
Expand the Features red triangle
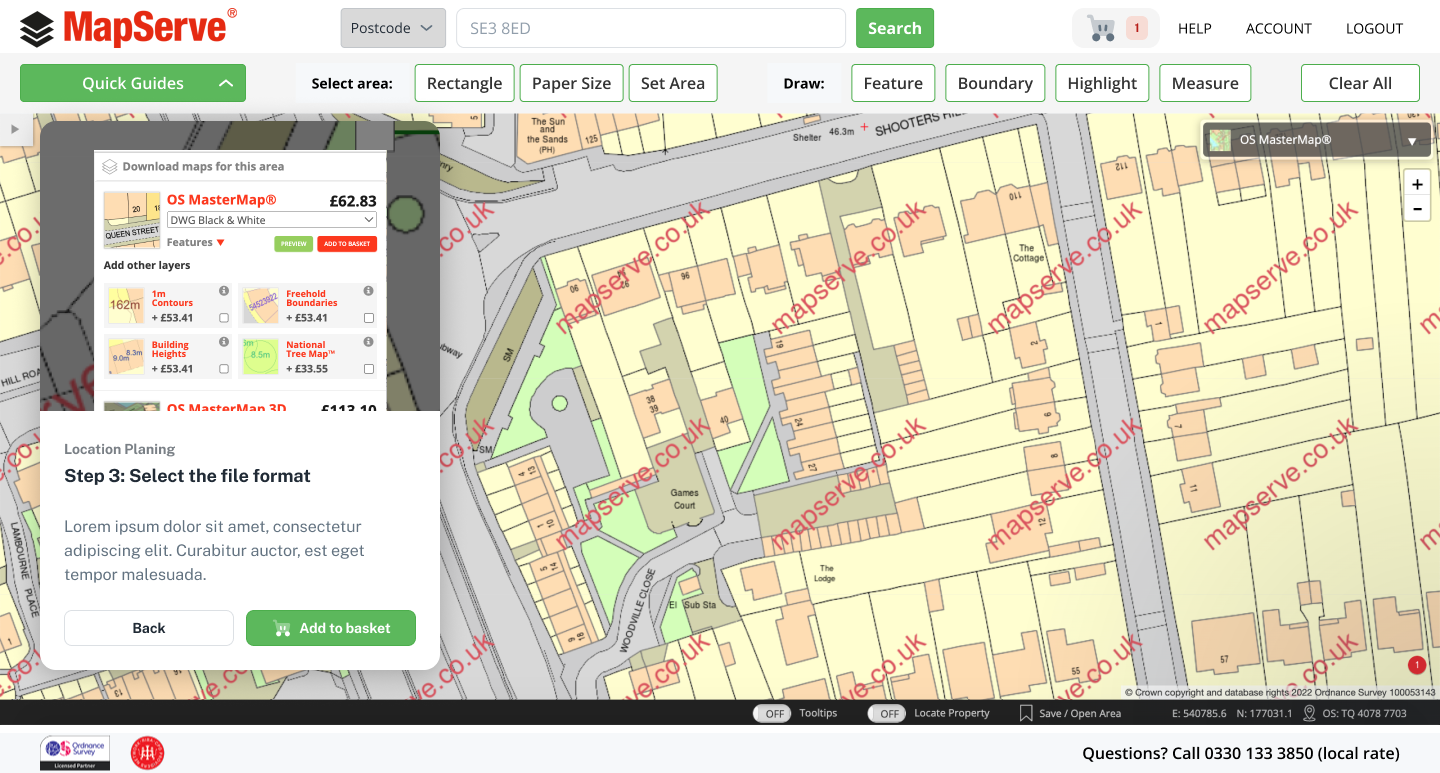[x=220, y=243]
